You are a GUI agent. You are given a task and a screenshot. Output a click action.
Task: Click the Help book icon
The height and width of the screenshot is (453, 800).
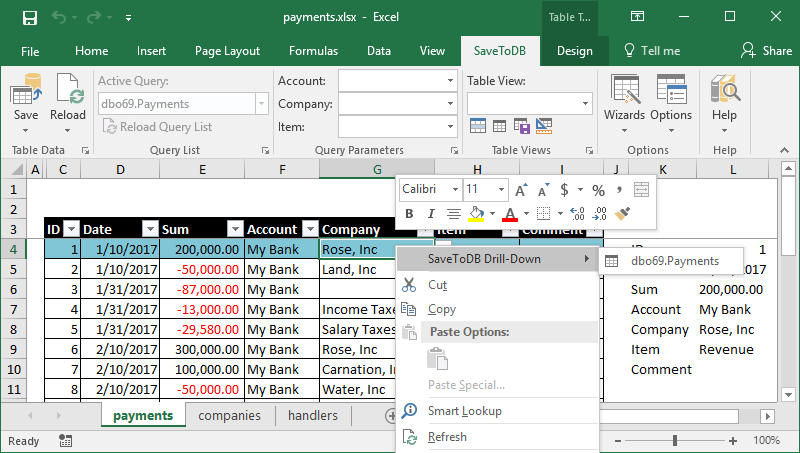pyautogui.click(x=724, y=89)
